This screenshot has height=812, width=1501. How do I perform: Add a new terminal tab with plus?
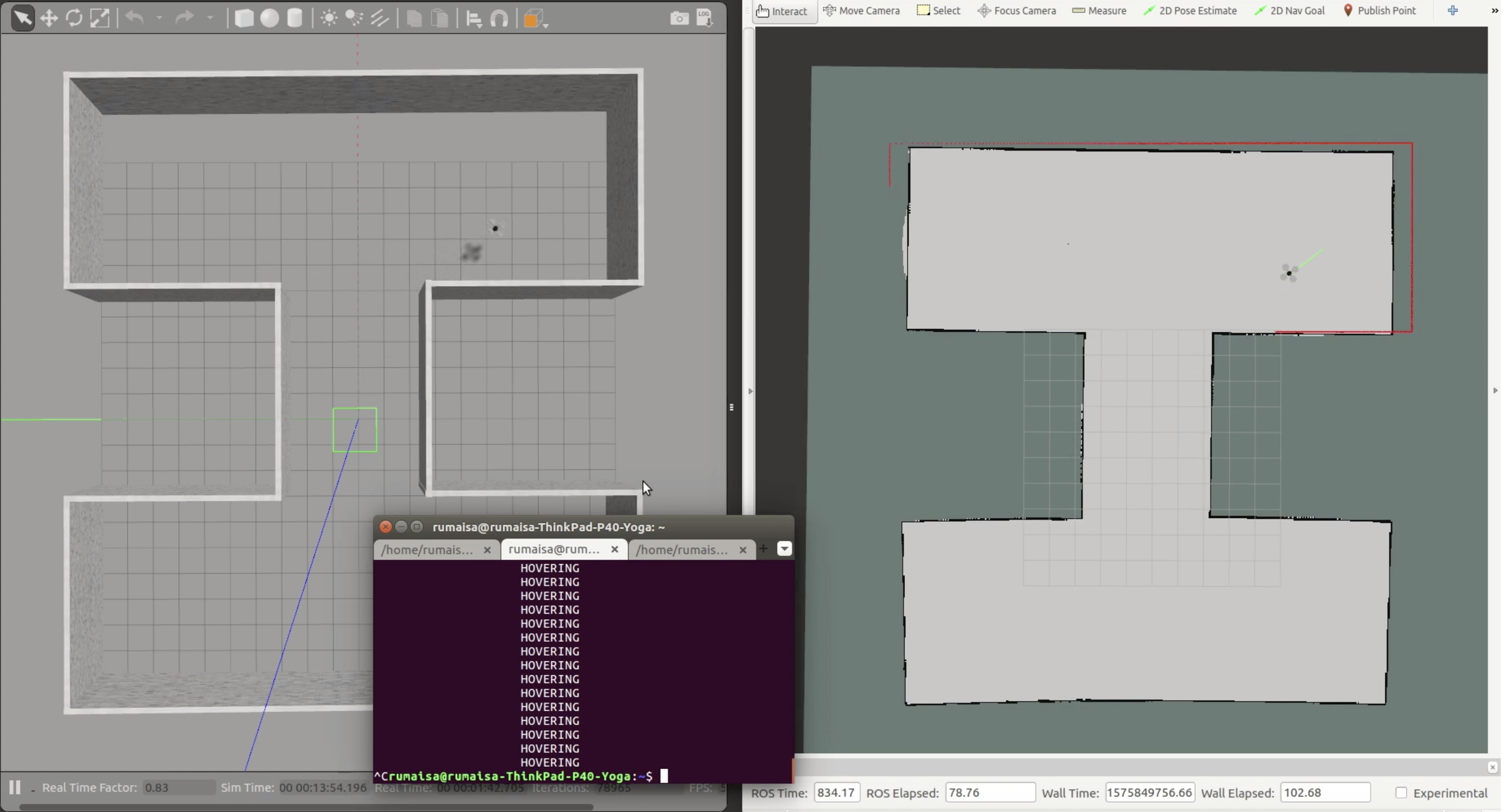pos(764,548)
